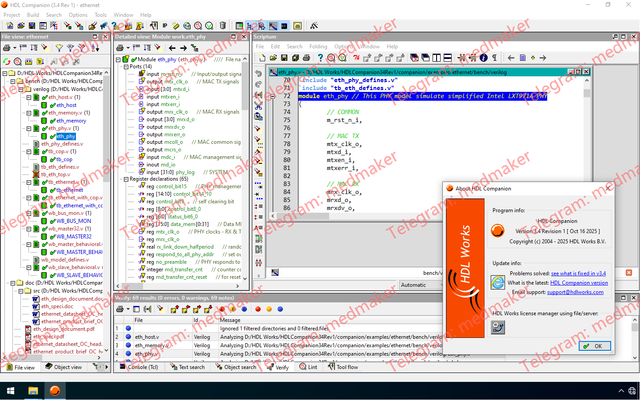Collapse the eth_memory.v tree node
The height and width of the screenshot is (400, 640).
point(29,113)
